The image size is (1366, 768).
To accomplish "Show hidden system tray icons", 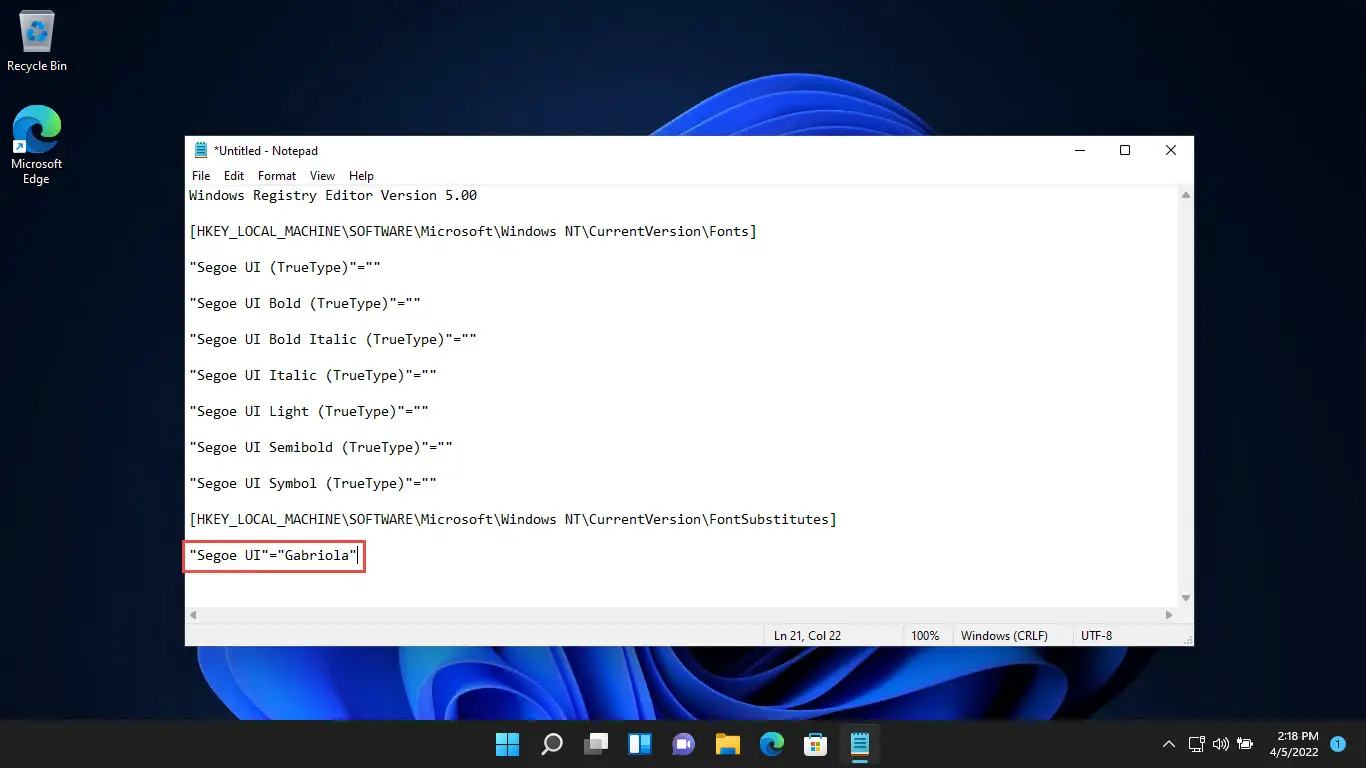I will pos(1168,744).
